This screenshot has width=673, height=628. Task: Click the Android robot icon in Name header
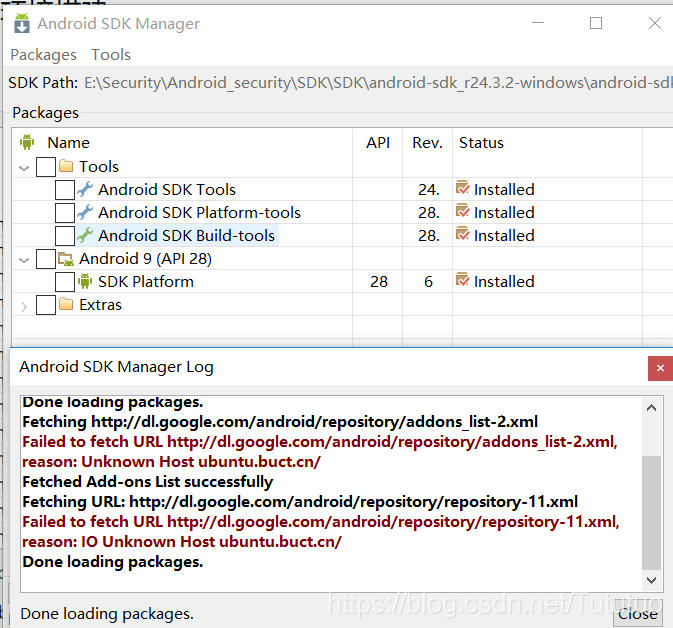point(27,142)
